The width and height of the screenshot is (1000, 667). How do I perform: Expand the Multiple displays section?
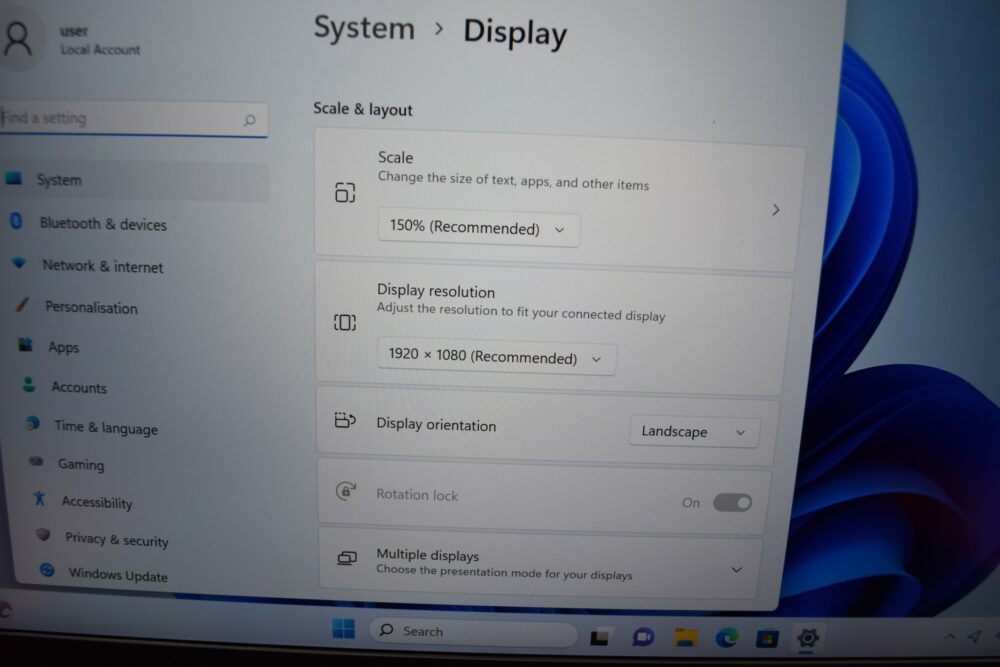tap(737, 569)
